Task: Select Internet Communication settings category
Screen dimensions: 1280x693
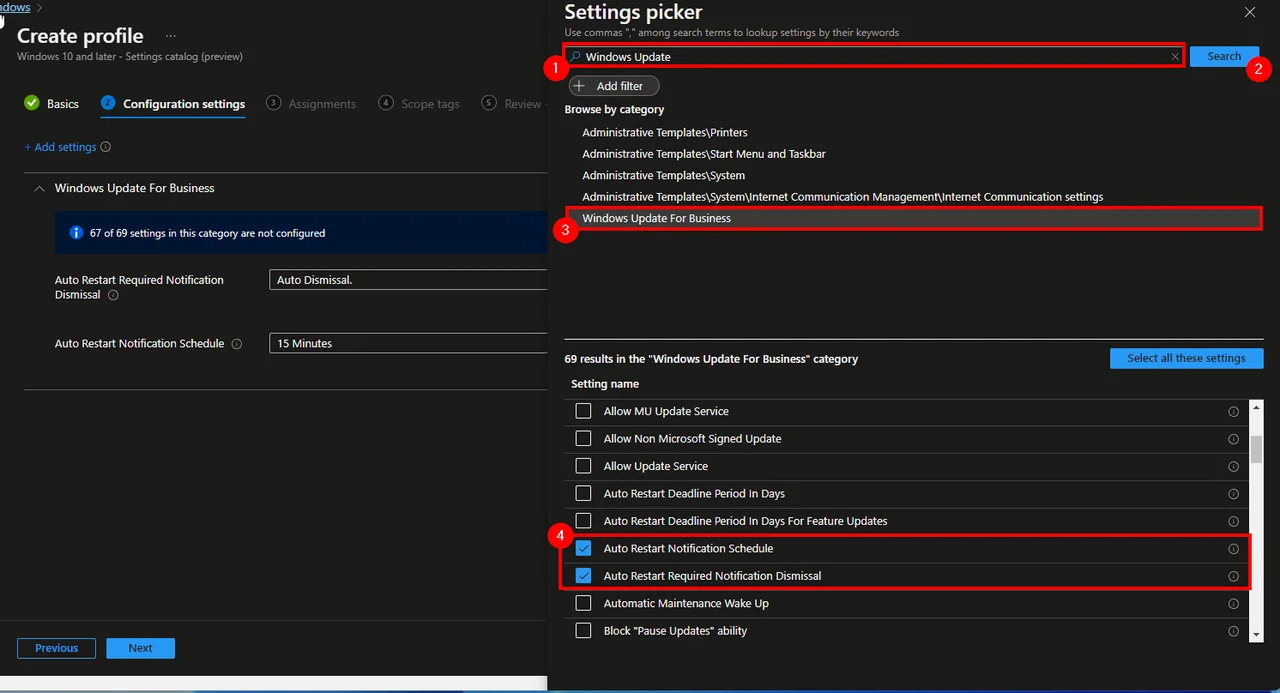Action: [843, 197]
